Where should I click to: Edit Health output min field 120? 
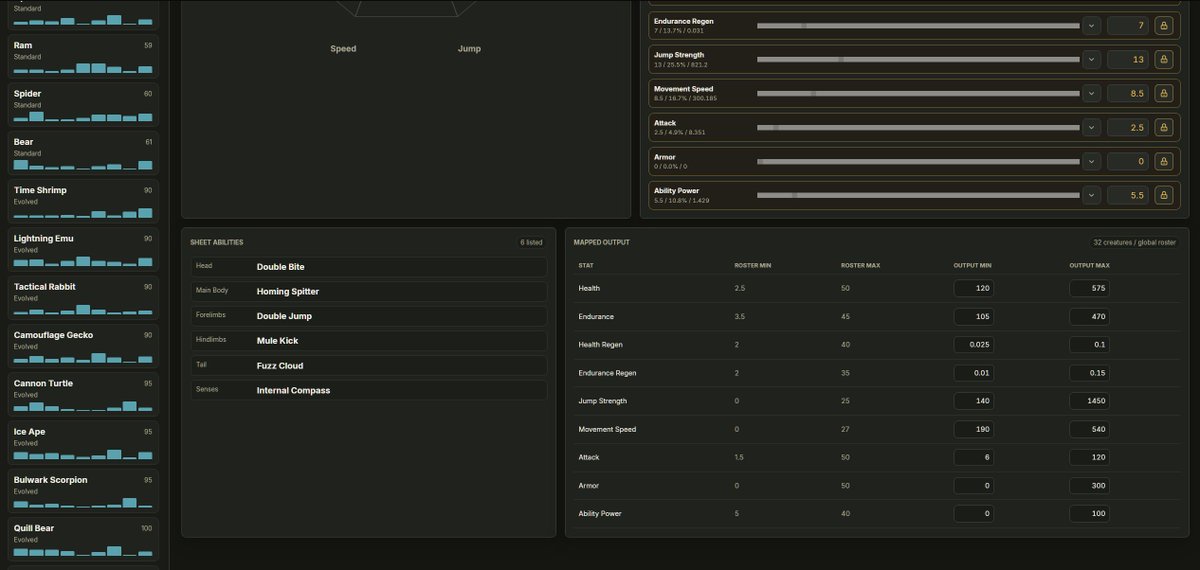pyautogui.click(x=973, y=288)
